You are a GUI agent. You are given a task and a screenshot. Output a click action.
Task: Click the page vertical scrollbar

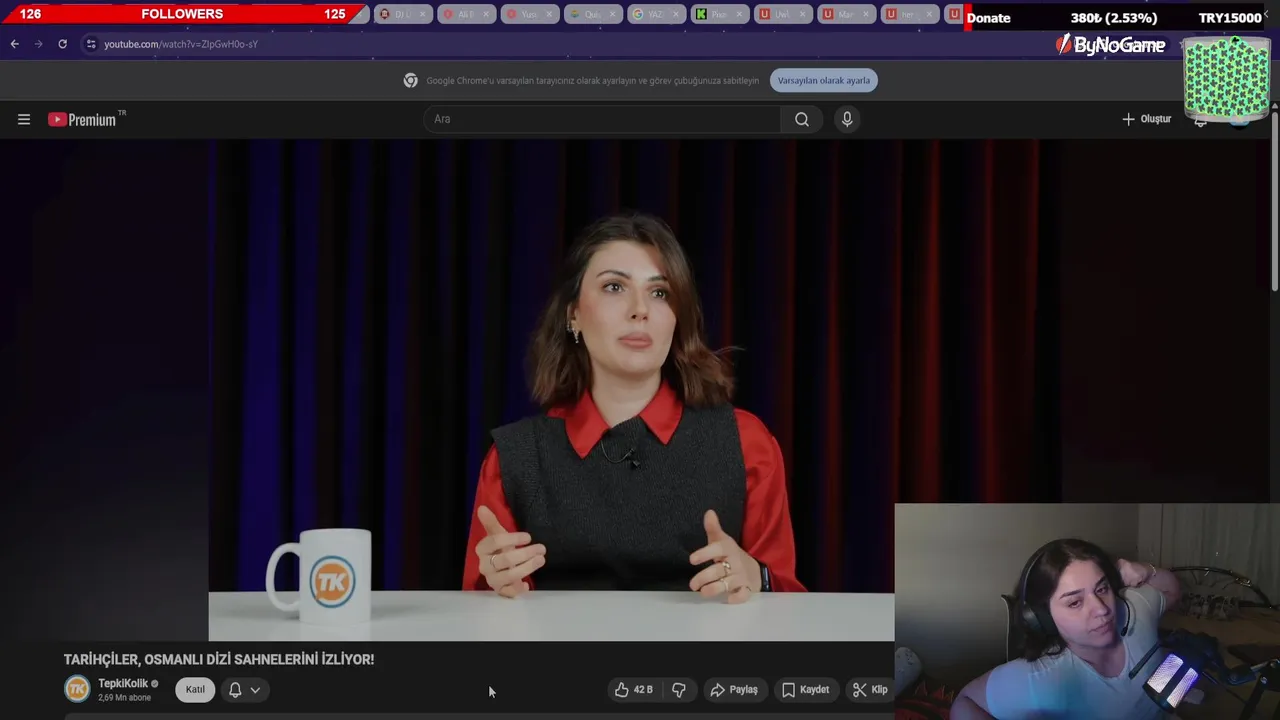[1274, 200]
